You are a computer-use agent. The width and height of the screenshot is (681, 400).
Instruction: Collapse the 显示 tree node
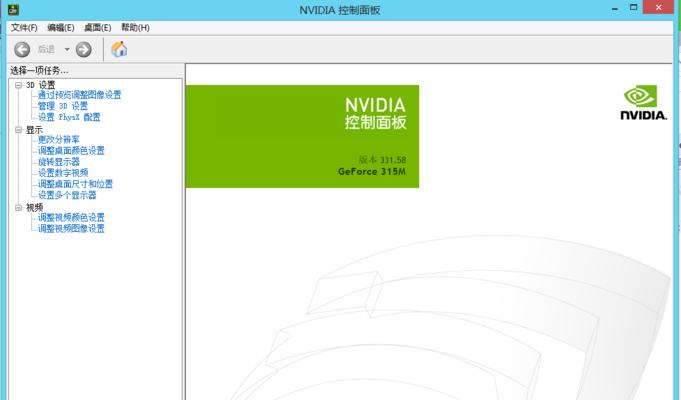(18, 130)
